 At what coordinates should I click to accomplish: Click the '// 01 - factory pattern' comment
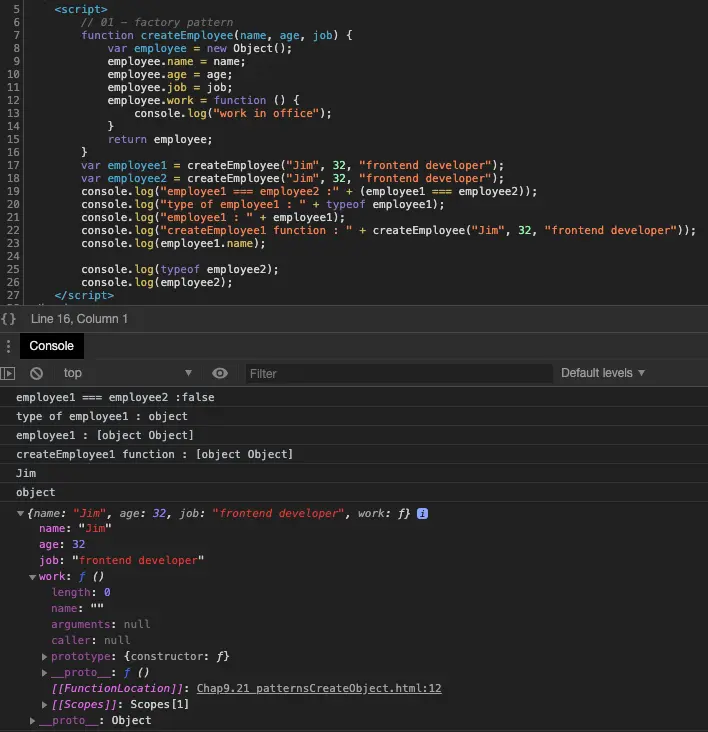[x=157, y=22]
